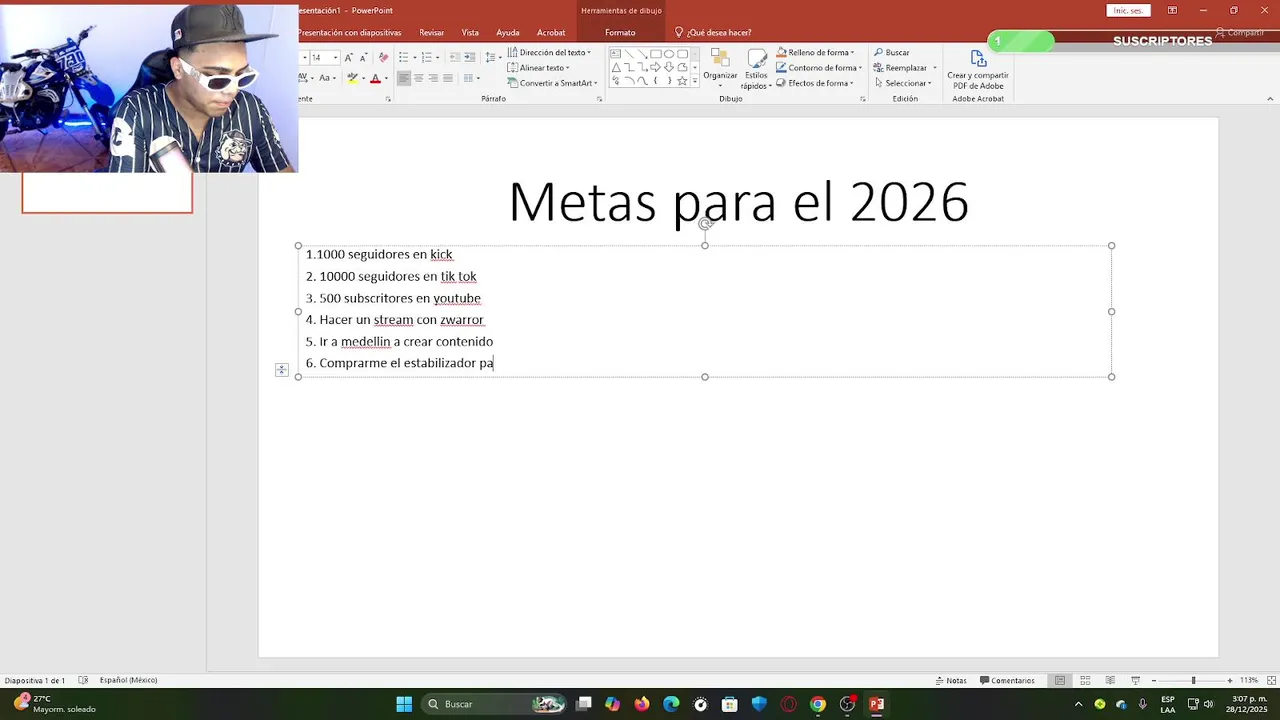The image size is (1280, 720).
Task: Open Estilos rápidos gallery
Action: [756, 68]
